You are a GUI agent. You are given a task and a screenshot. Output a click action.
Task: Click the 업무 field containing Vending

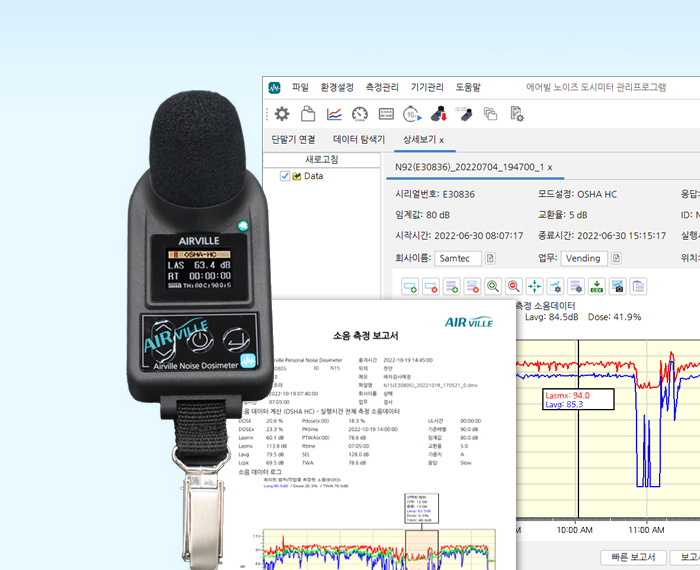coord(584,258)
